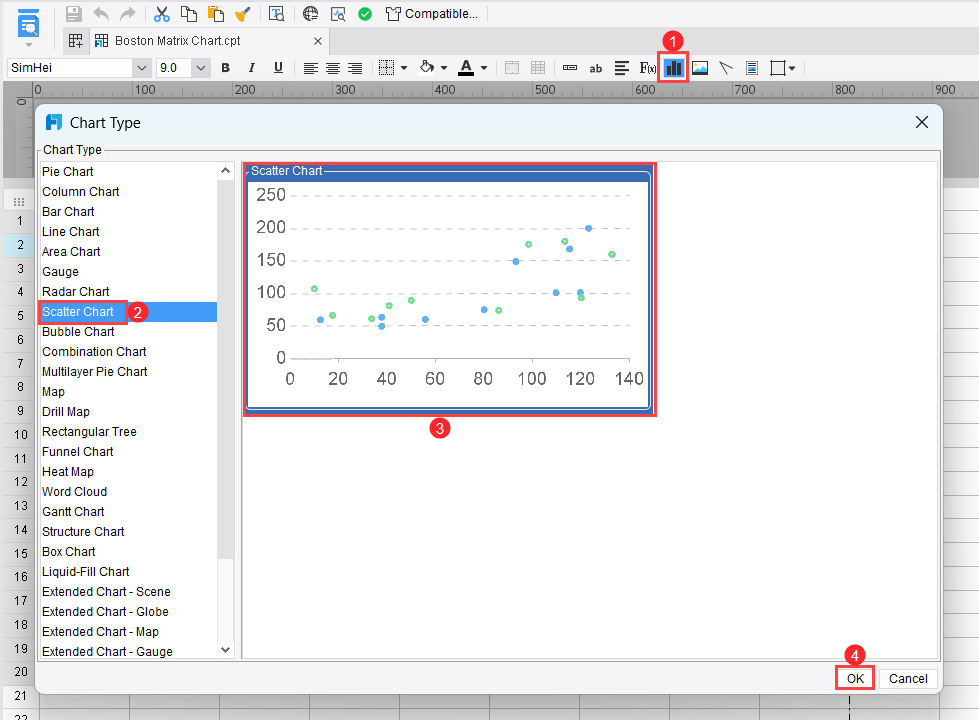The width and height of the screenshot is (979, 720).
Task: Click OK in the Chart Type dialog
Action: pos(855,678)
